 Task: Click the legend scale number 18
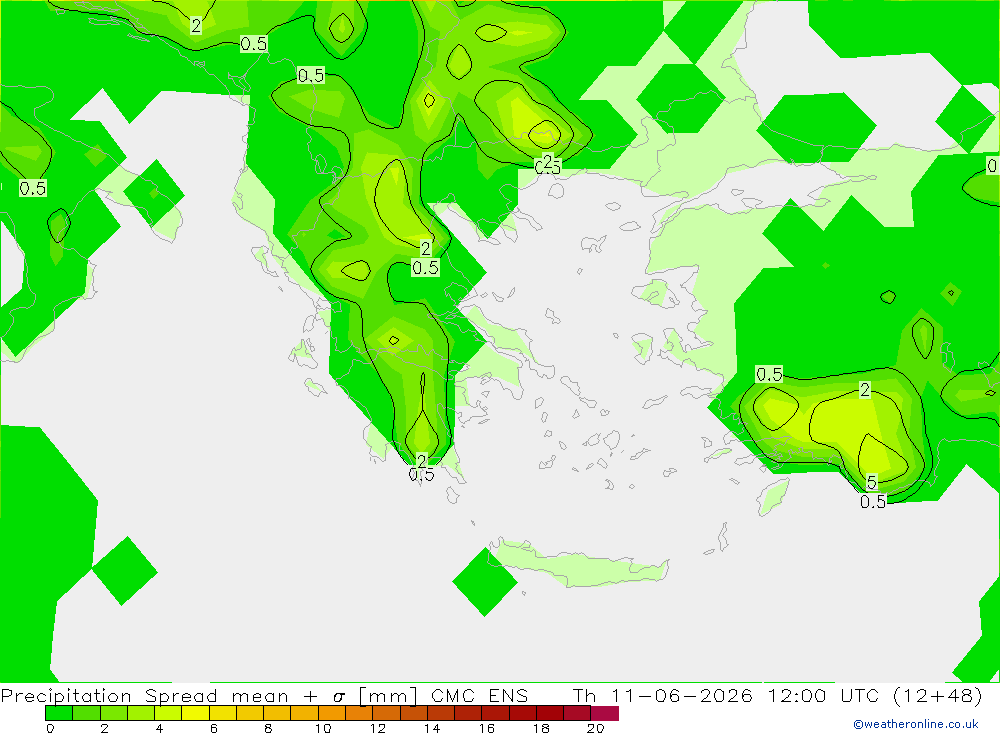(x=541, y=728)
